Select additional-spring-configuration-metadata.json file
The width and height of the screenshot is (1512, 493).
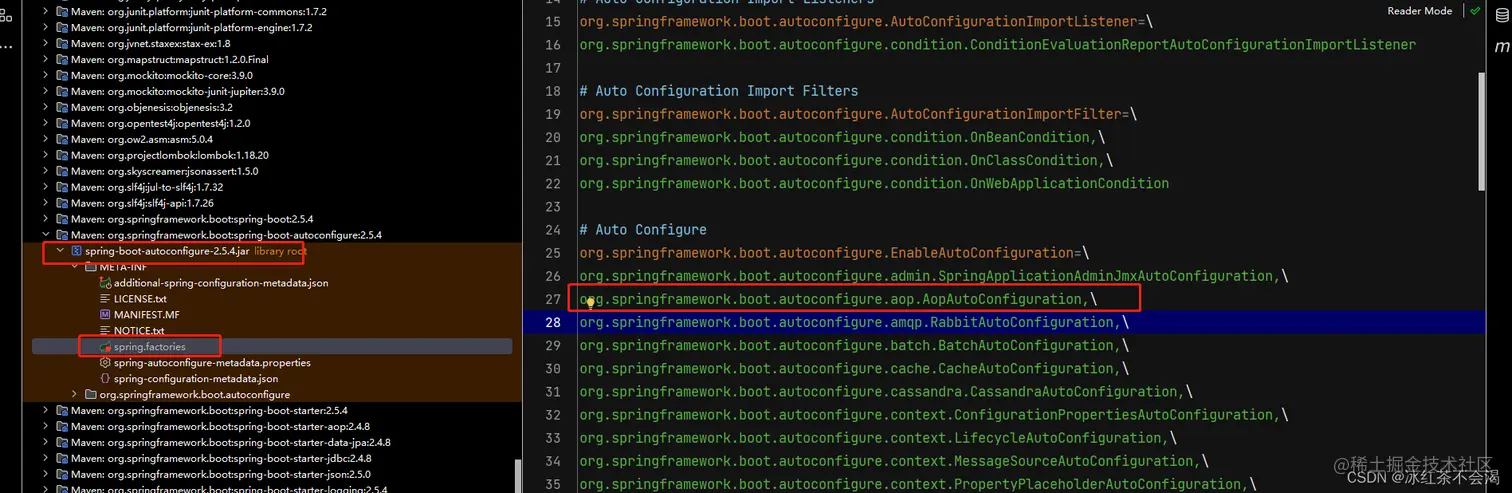pos(221,282)
